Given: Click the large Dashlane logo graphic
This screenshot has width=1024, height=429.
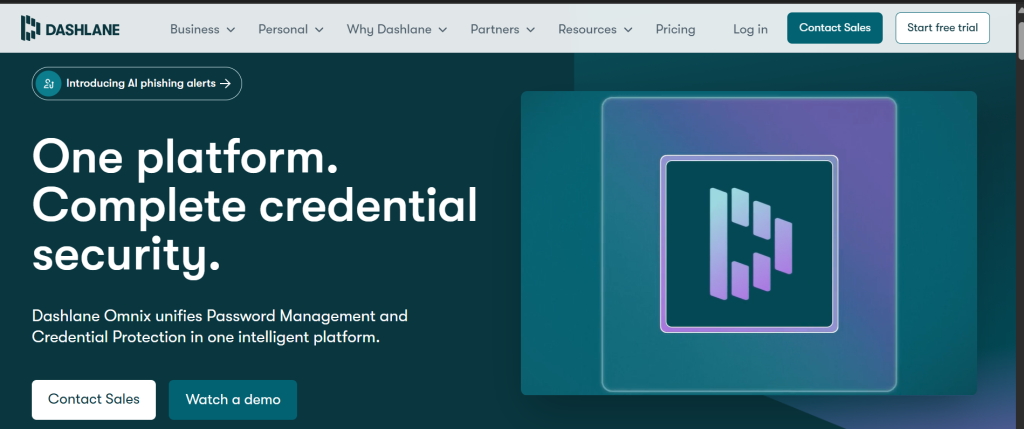Looking at the screenshot, I should tap(749, 244).
